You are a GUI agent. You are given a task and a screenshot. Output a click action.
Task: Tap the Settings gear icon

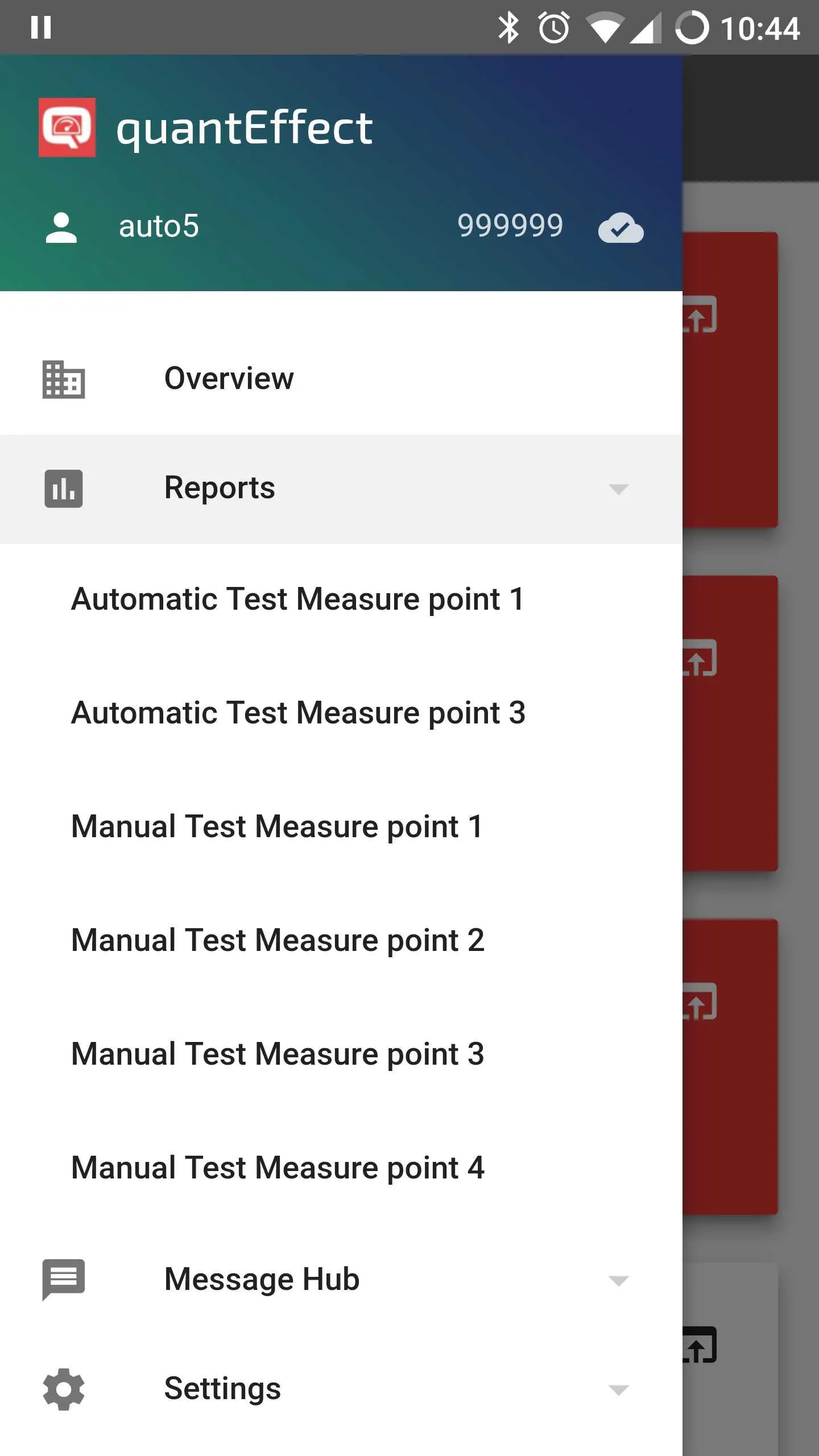[64, 1389]
